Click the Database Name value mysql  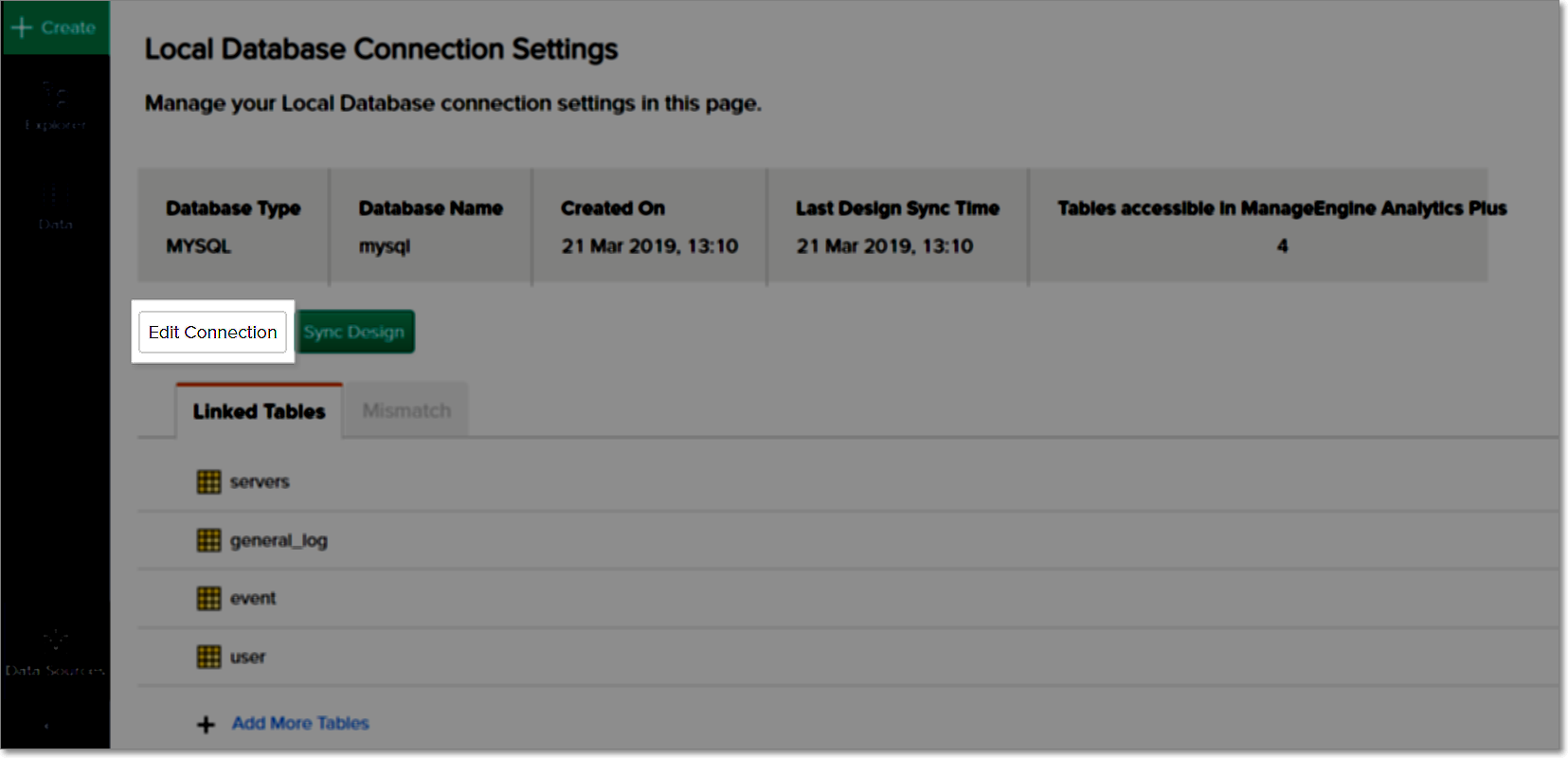(x=385, y=246)
